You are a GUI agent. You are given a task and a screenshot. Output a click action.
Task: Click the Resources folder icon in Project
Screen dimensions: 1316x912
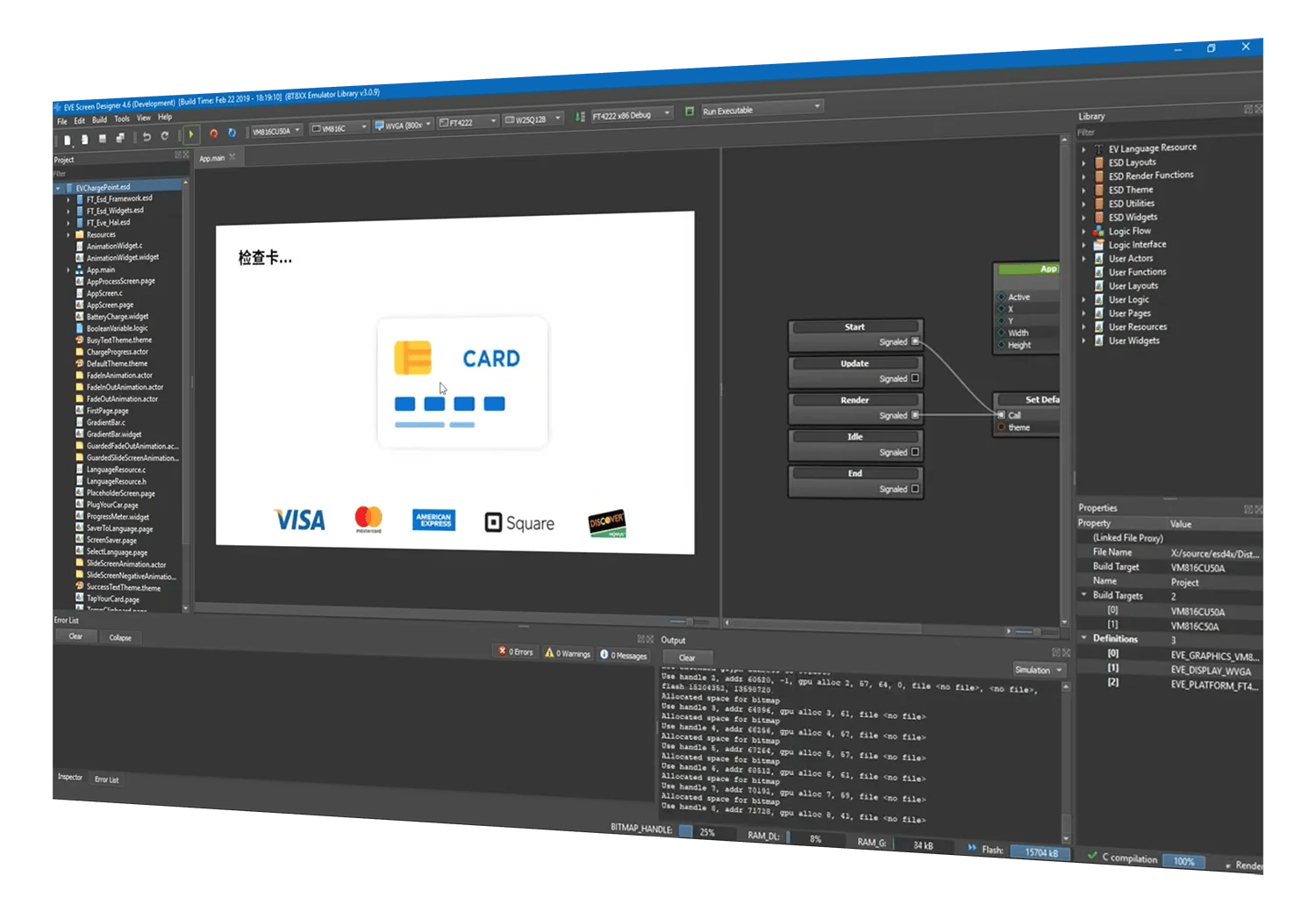80,234
